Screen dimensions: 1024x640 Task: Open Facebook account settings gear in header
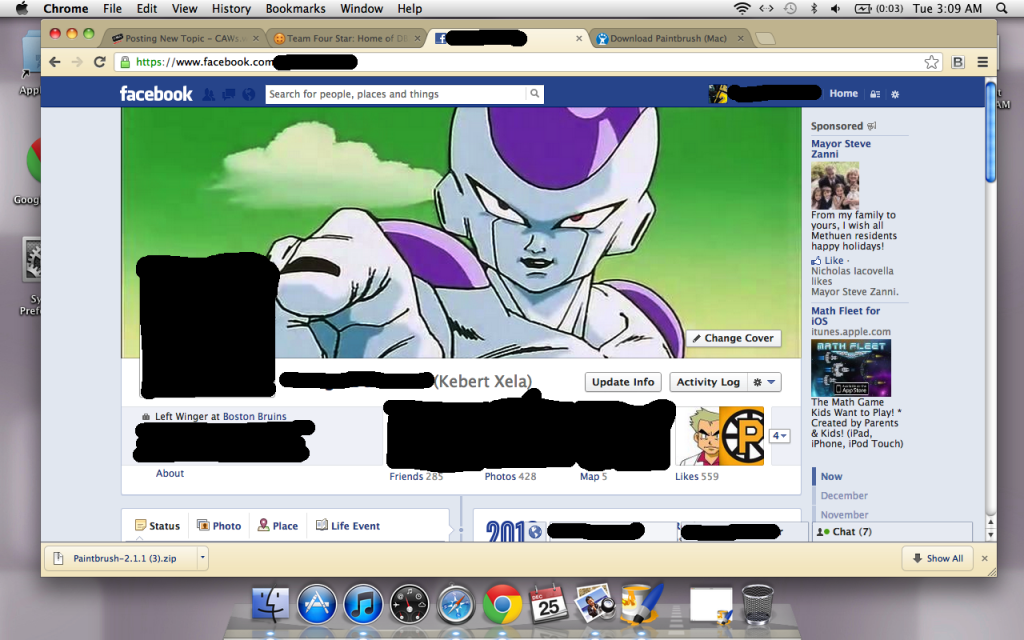click(895, 94)
